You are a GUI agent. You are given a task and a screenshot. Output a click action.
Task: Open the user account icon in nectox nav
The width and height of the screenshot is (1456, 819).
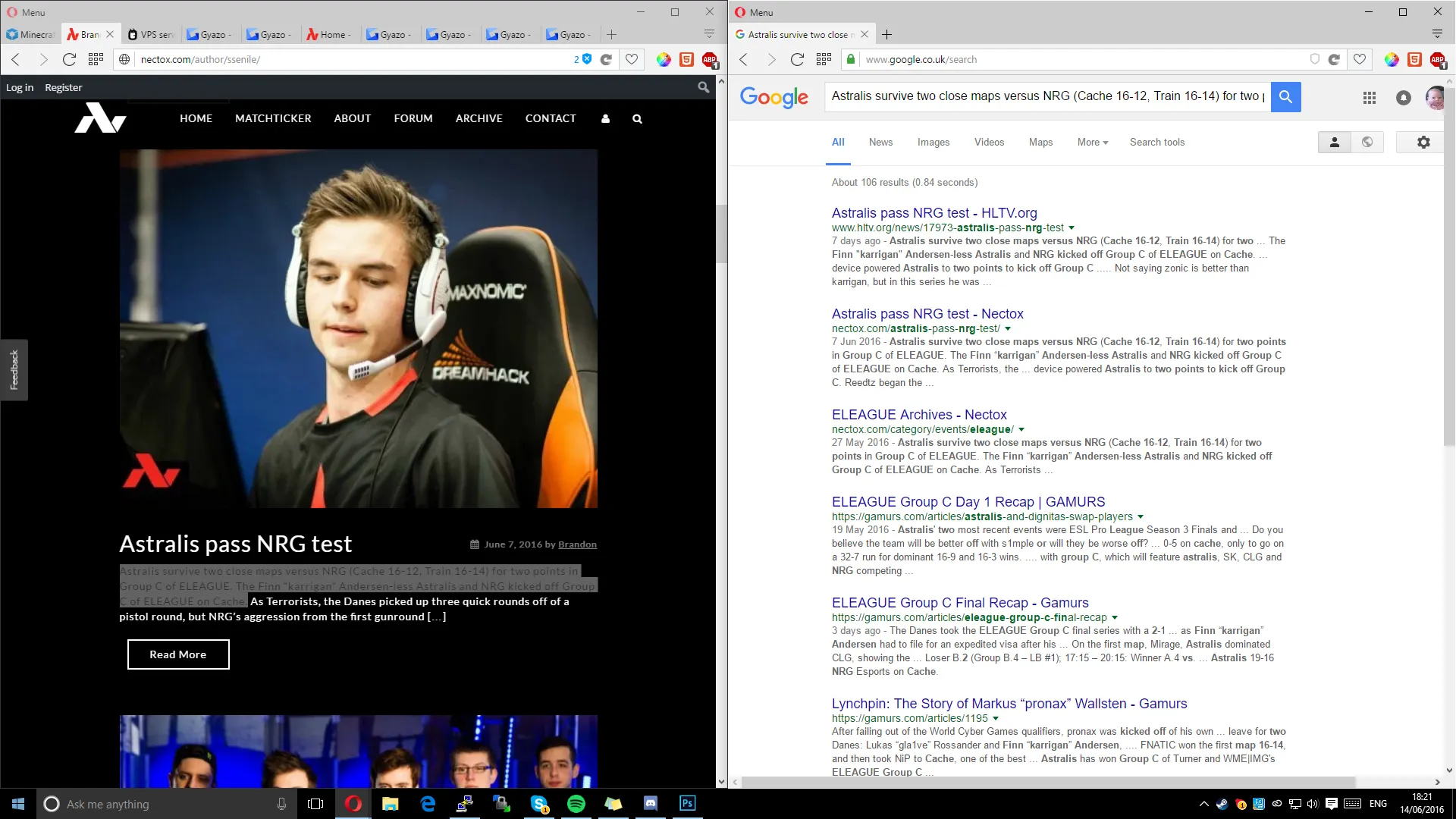pyautogui.click(x=605, y=119)
